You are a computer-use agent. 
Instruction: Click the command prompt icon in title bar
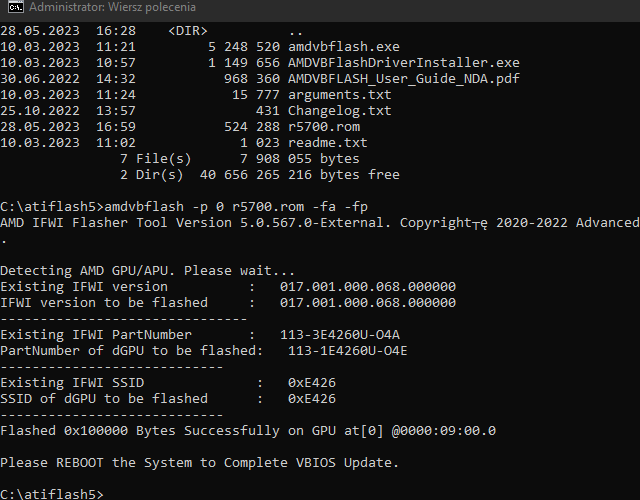16,7
